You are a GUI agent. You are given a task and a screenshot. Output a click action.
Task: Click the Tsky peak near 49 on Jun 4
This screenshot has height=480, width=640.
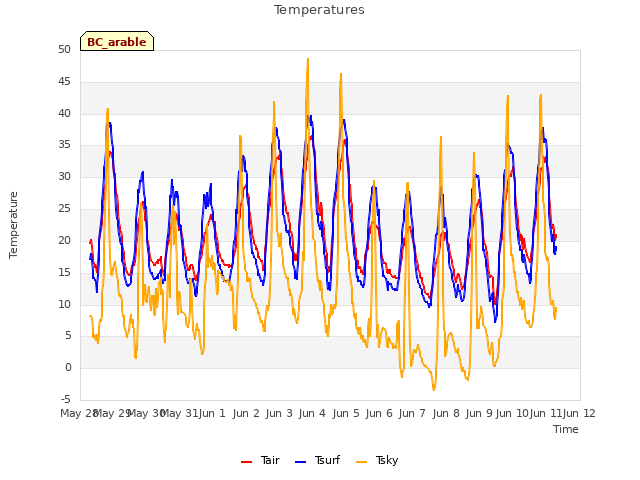pos(308,59)
